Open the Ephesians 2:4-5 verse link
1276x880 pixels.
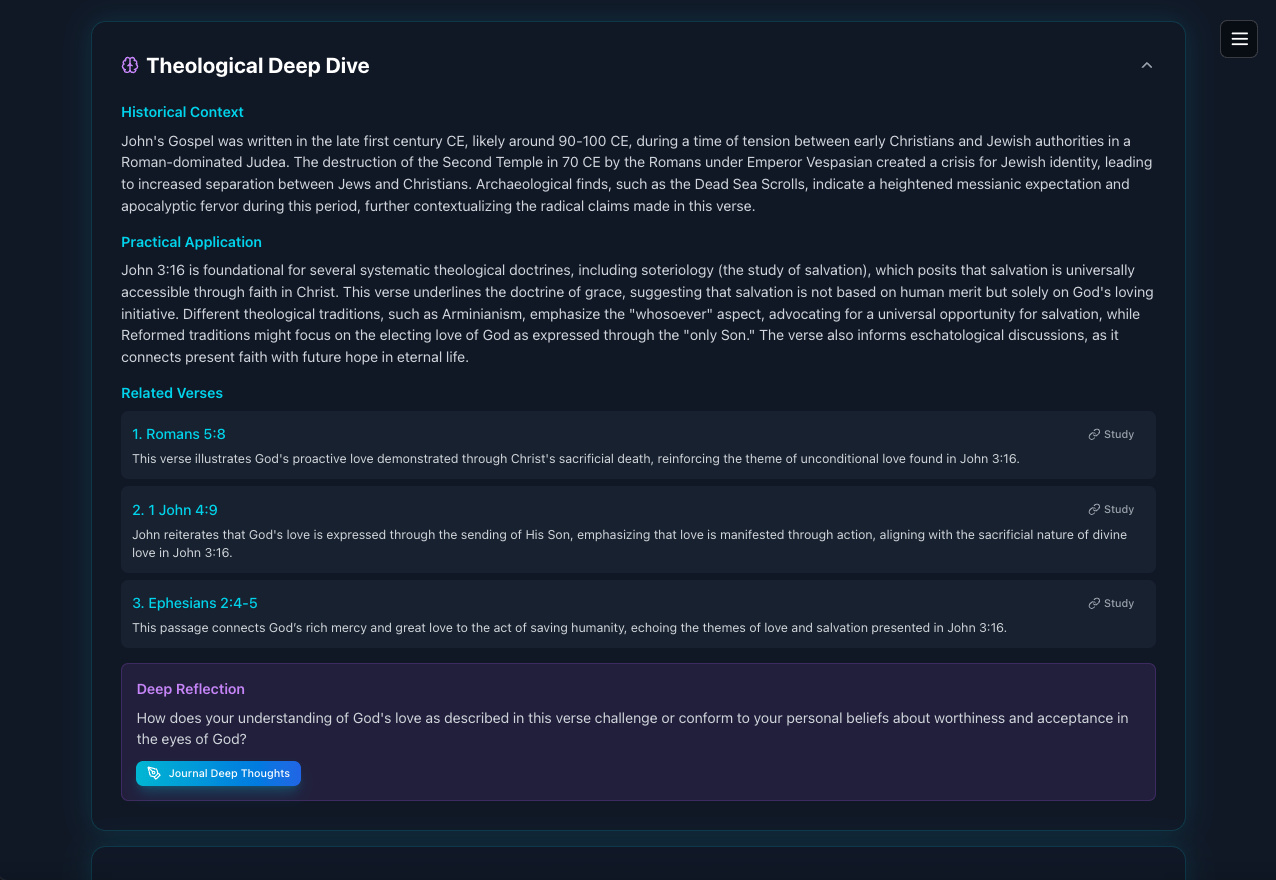(195, 603)
